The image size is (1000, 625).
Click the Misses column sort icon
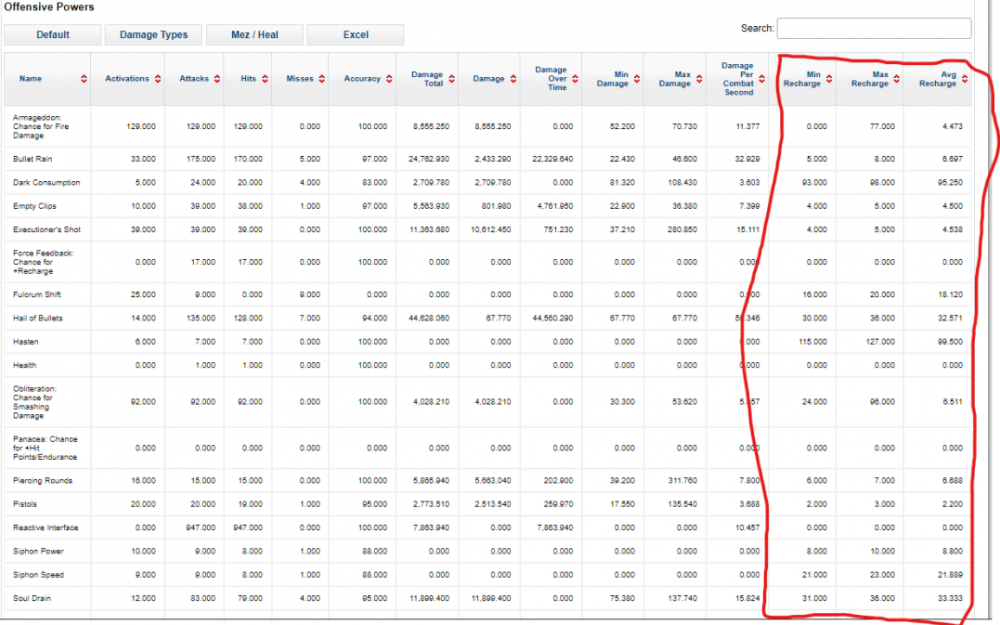pos(322,79)
